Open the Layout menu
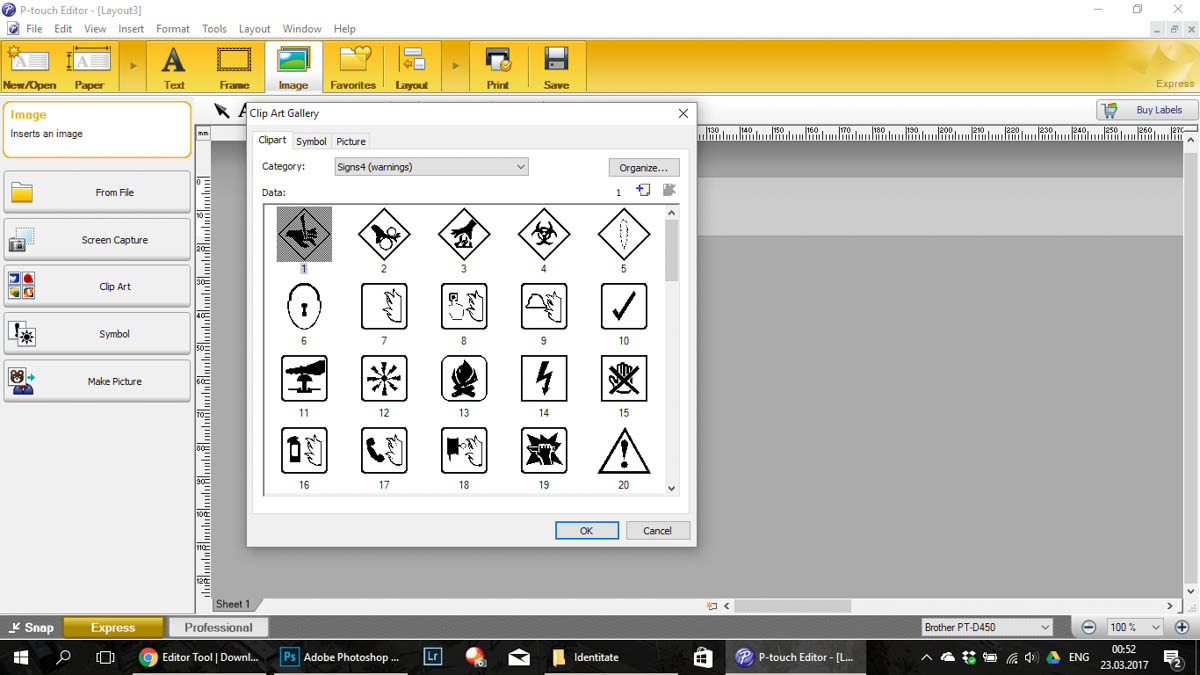Image resolution: width=1200 pixels, height=675 pixels. [254, 29]
